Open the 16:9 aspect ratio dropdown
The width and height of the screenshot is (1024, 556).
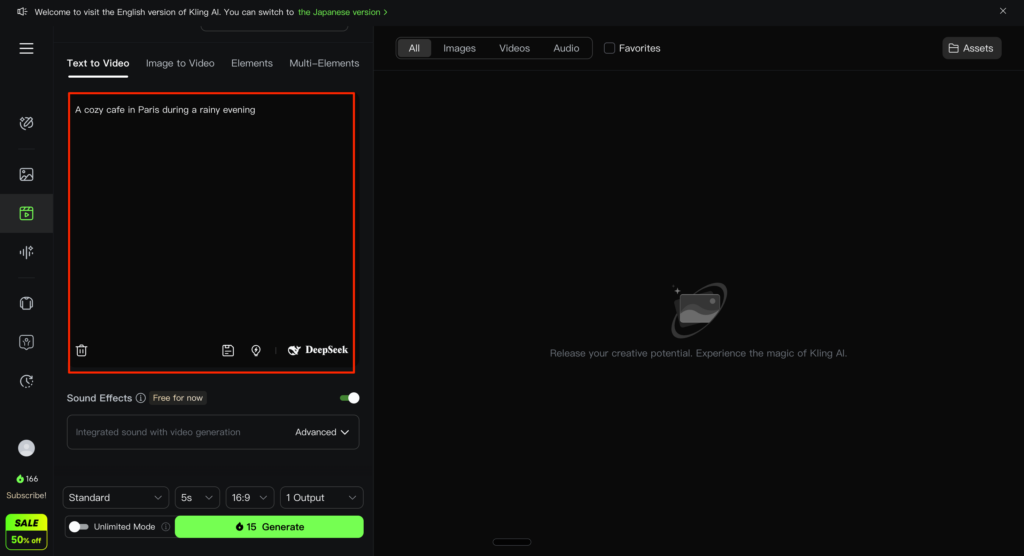tap(249, 497)
